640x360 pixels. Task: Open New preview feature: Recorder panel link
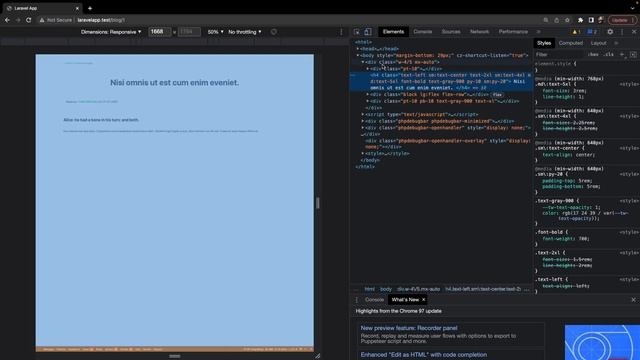(x=409, y=328)
